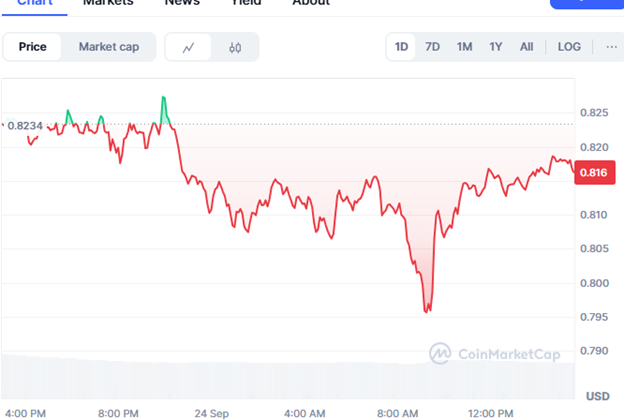Viewport: 624px width, 420px height.
Task: Set chart range to 1Y
Action: coord(496,47)
